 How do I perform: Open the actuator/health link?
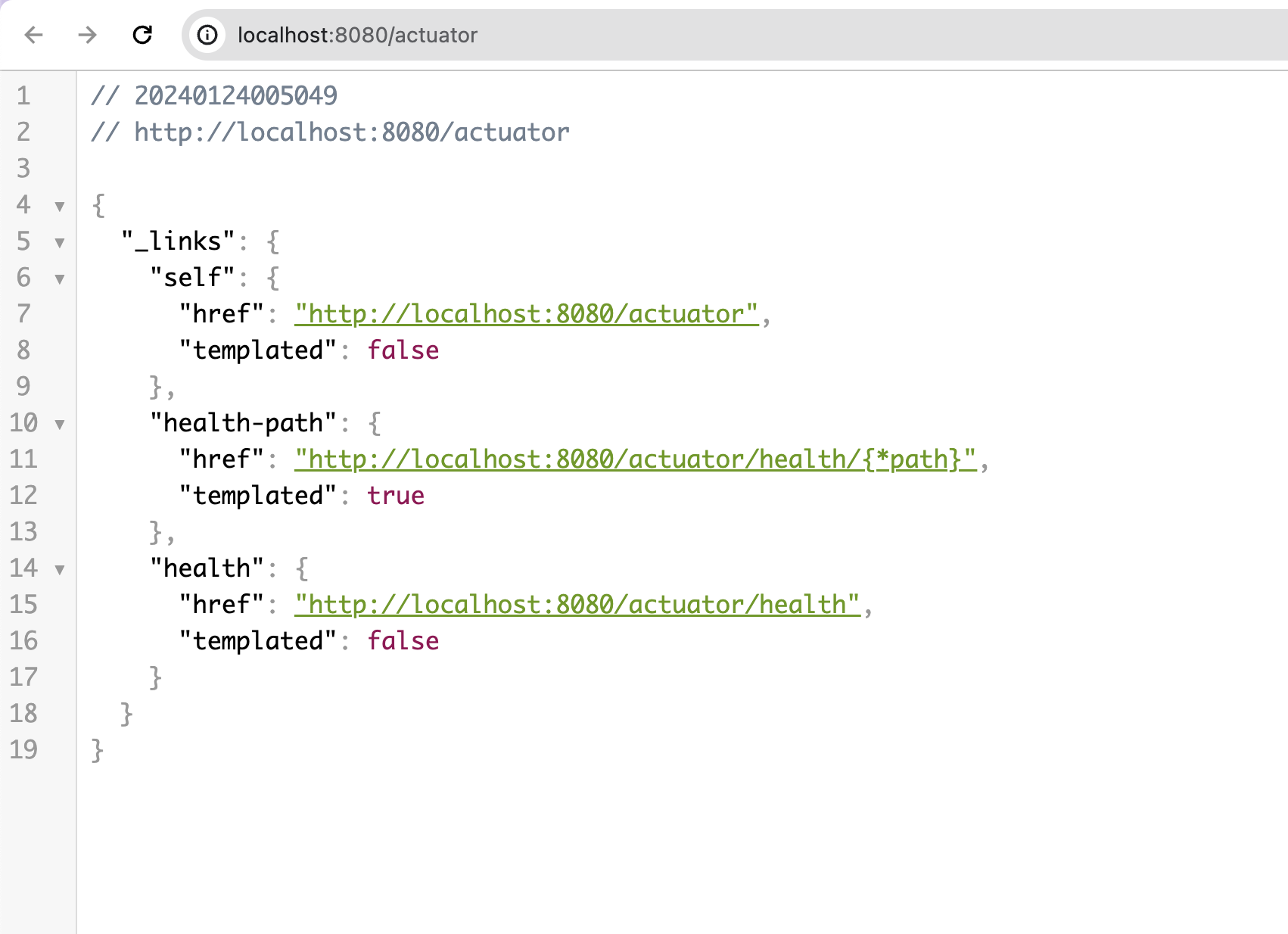577,604
